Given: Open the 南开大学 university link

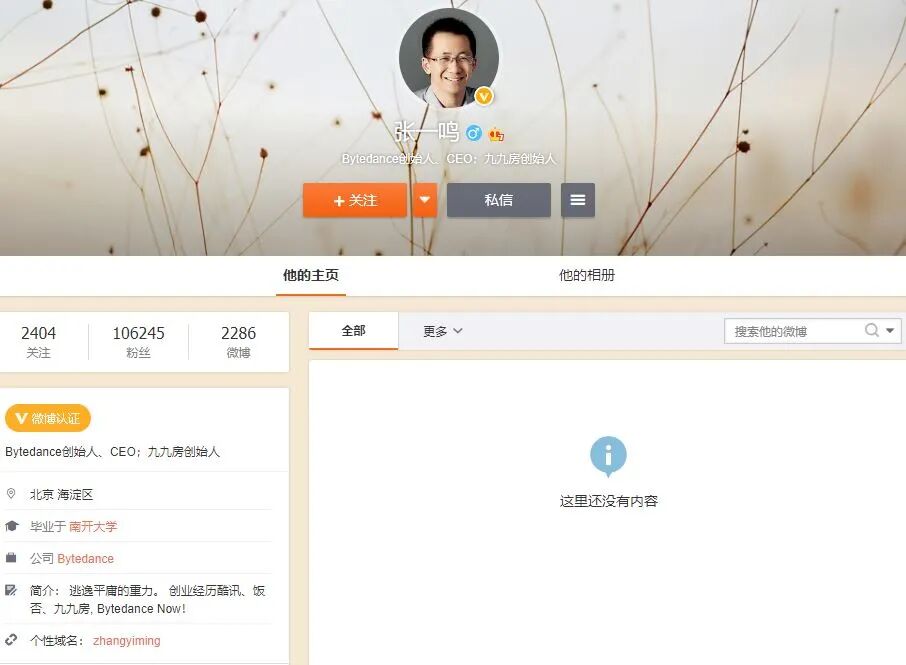Looking at the screenshot, I should (x=93, y=526).
